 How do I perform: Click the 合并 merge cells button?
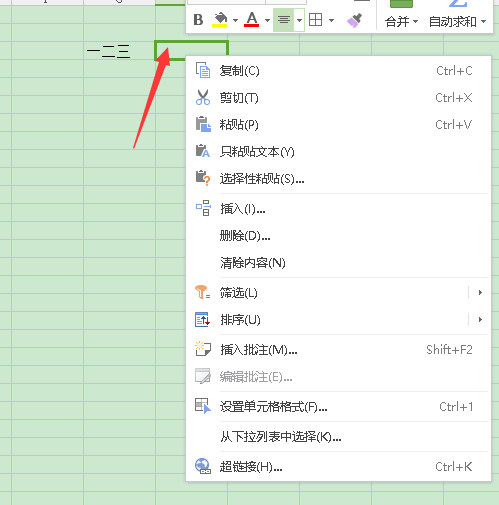pos(397,21)
